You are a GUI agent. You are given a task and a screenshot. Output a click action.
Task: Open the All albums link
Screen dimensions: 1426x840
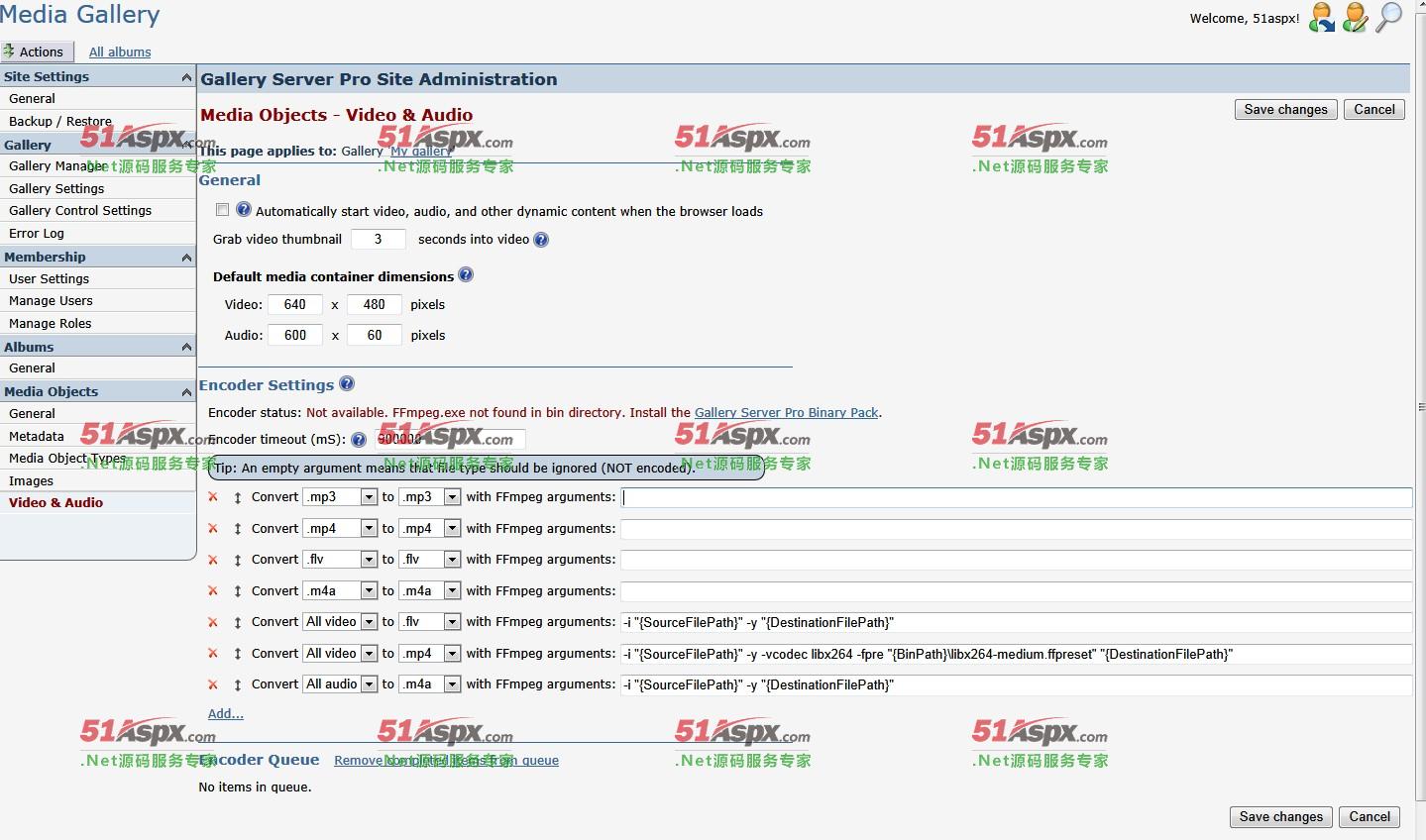click(x=120, y=52)
